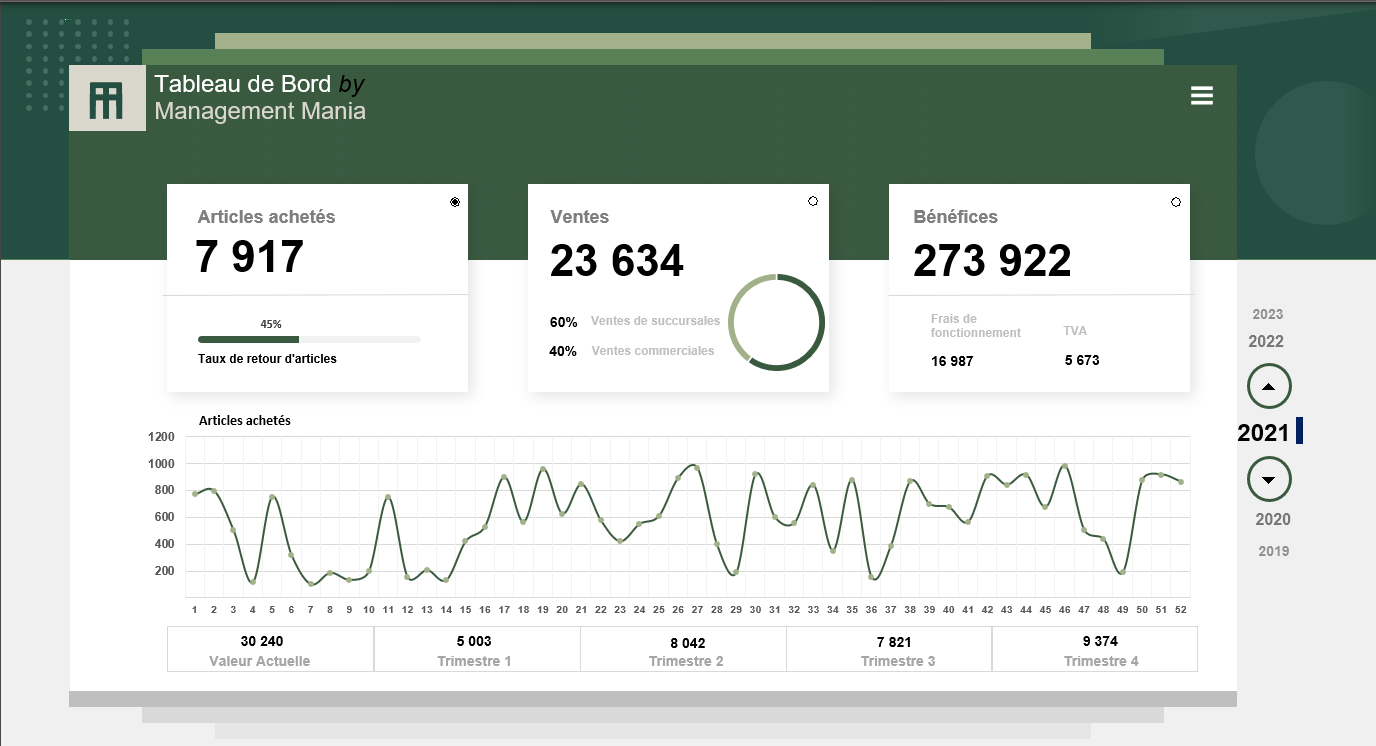Click the 40% sales percentage
The width and height of the screenshot is (1376, 746).
[563, 351]
